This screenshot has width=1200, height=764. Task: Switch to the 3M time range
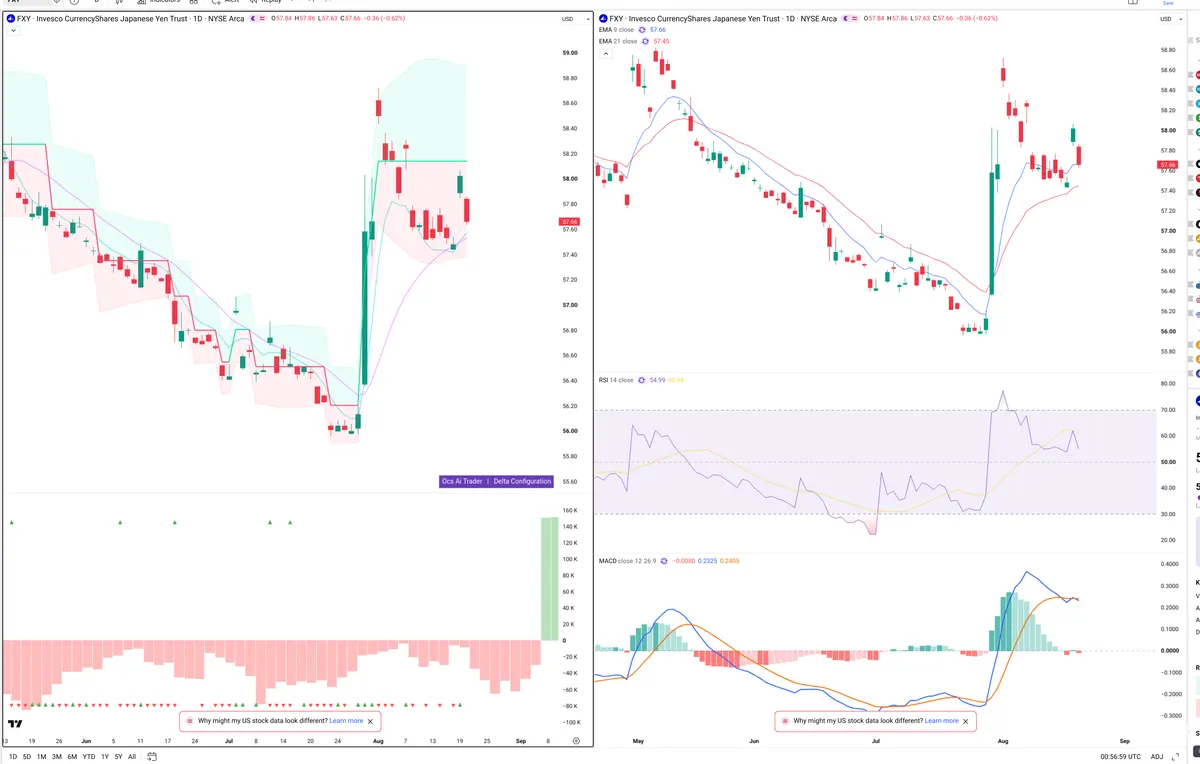(57, 756)
